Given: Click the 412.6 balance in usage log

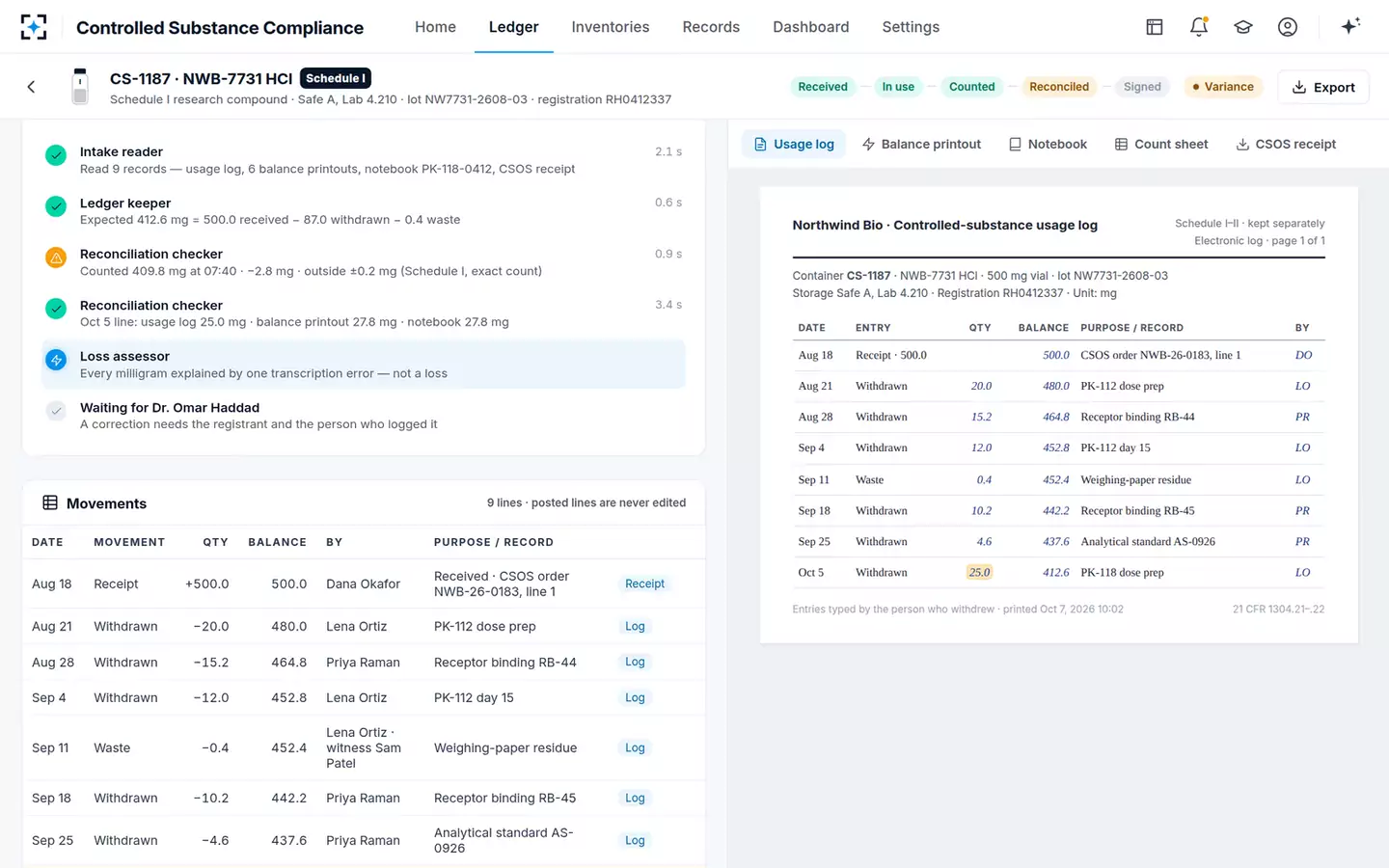Looking at the screenshot, I should click(1055, 572).
